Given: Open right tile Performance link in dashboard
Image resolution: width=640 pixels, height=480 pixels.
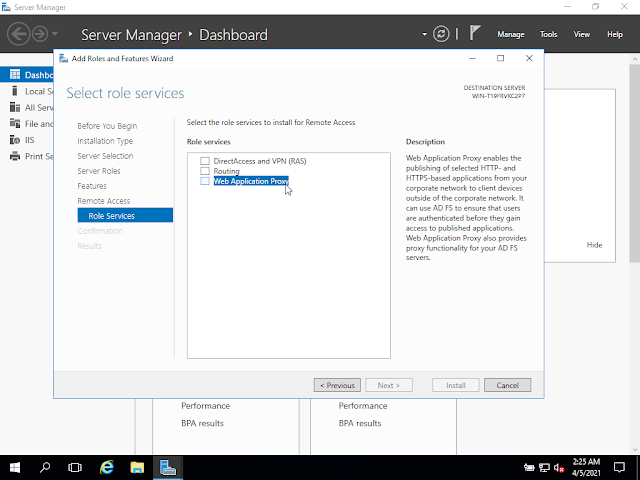Looking at the screenshot, I should click(363, 406).
